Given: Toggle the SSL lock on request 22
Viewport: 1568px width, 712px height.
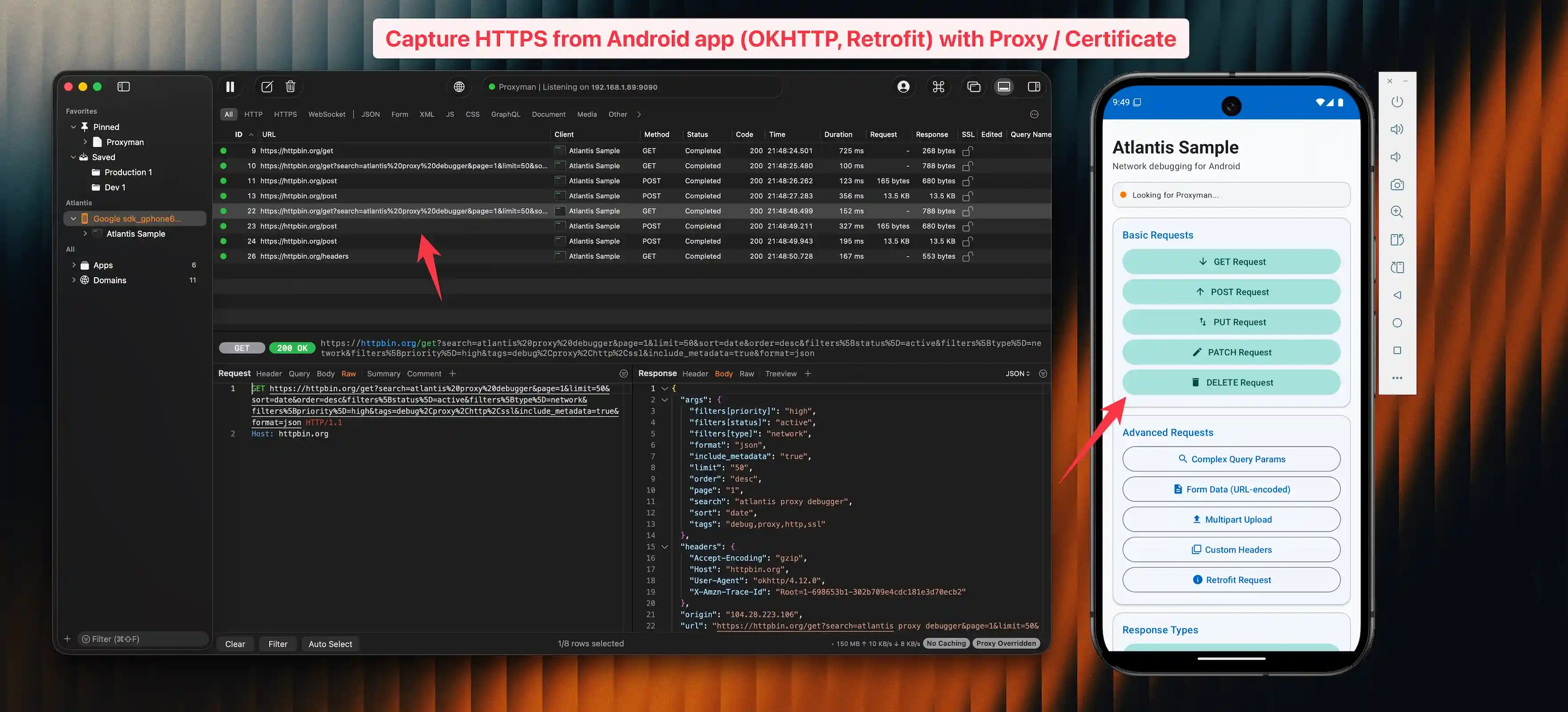Looking at the screenshot, I should (x=967, y=211).
